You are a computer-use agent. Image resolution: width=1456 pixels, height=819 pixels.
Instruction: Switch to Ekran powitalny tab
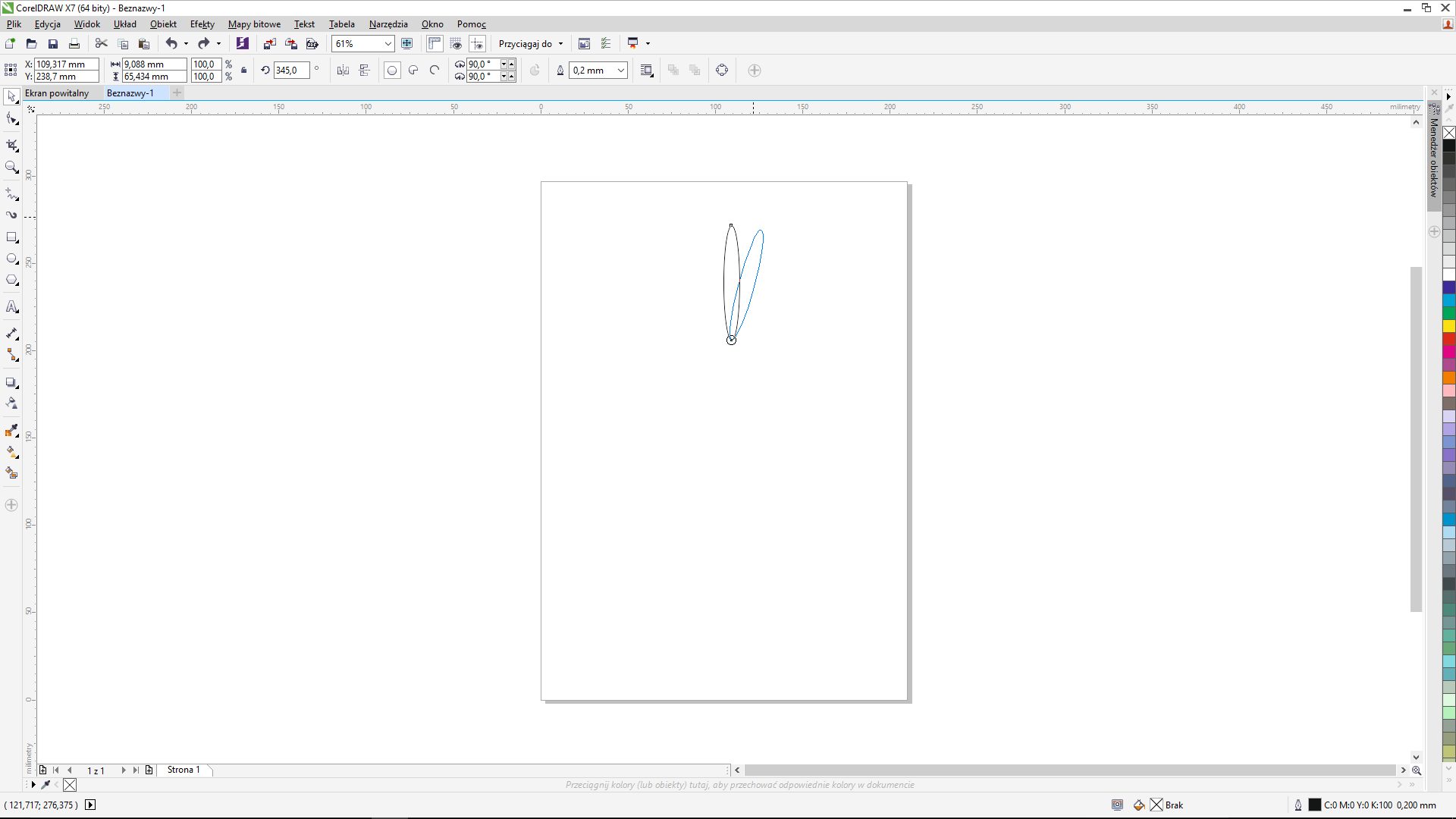(57, 93)
